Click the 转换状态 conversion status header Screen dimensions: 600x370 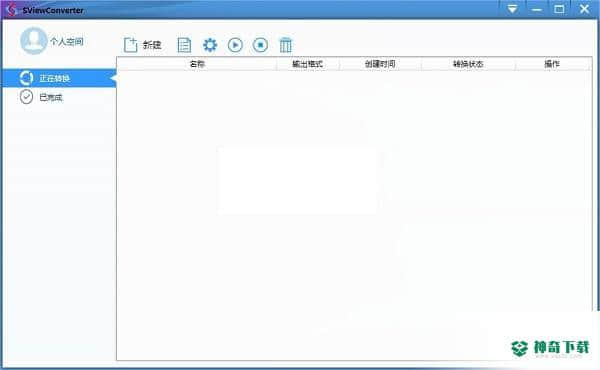pos(468,64)
